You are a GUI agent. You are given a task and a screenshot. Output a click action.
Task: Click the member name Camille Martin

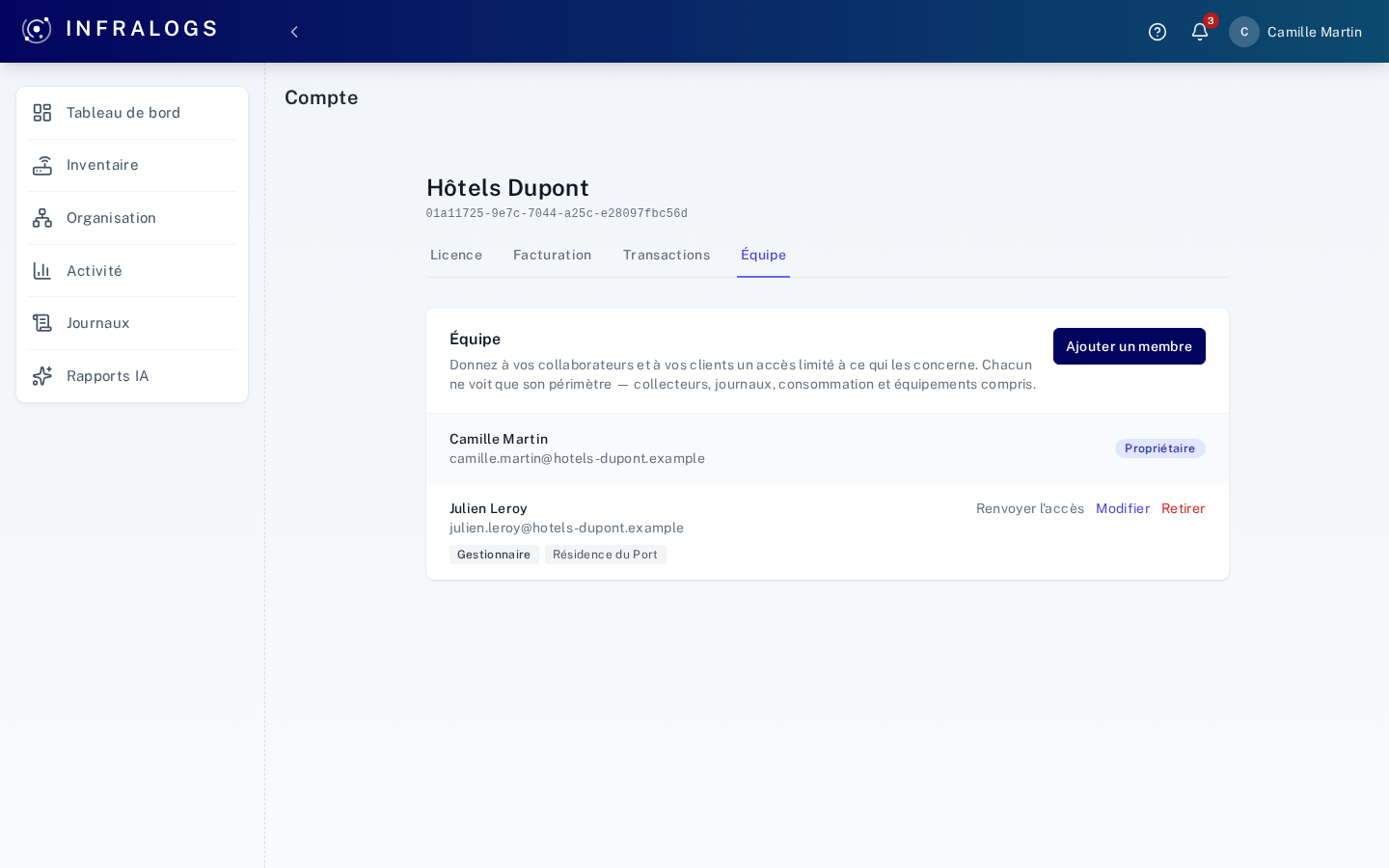[x=499, y=439]
